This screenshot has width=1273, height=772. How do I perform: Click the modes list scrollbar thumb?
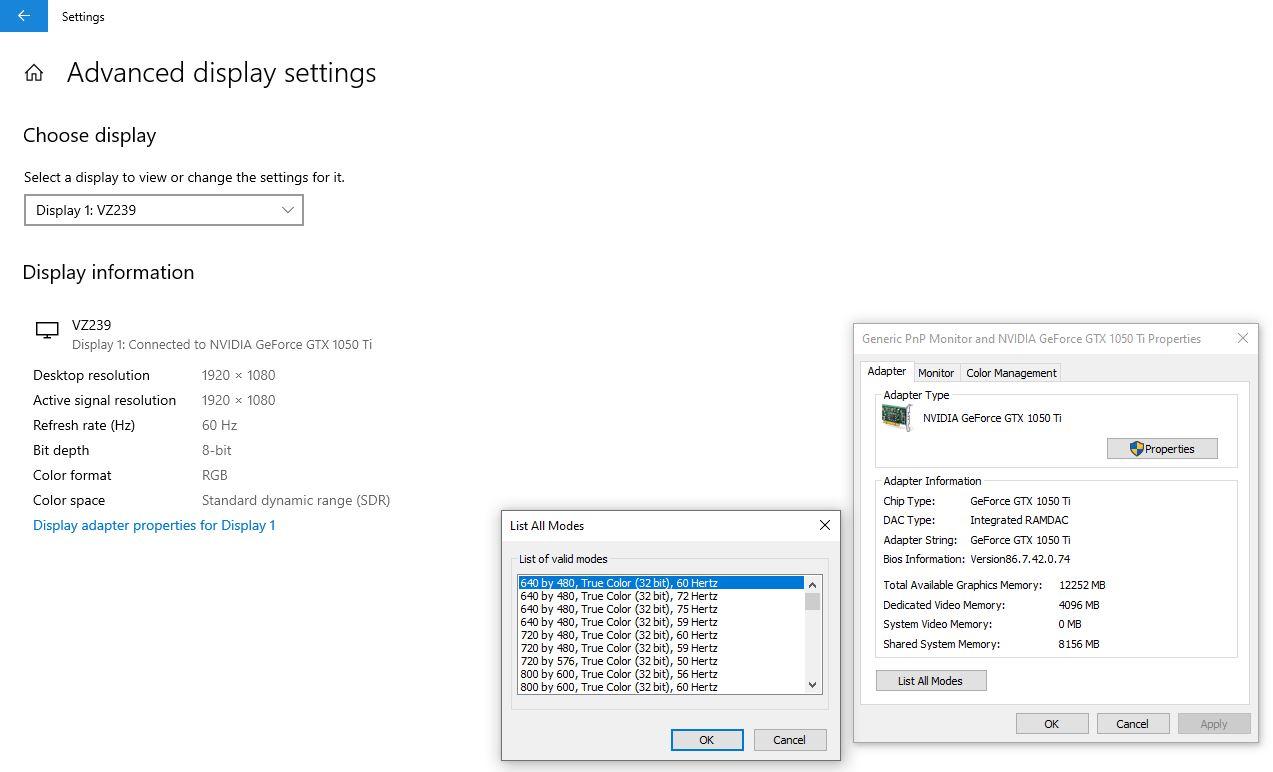812,601
